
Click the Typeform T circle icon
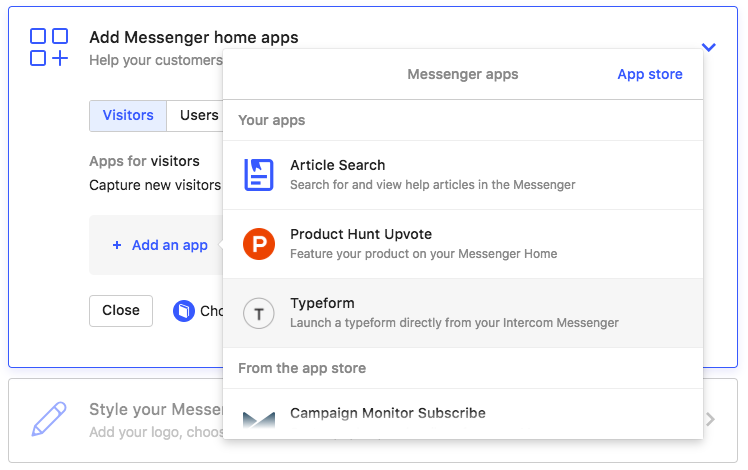click(x=259, y=313)
